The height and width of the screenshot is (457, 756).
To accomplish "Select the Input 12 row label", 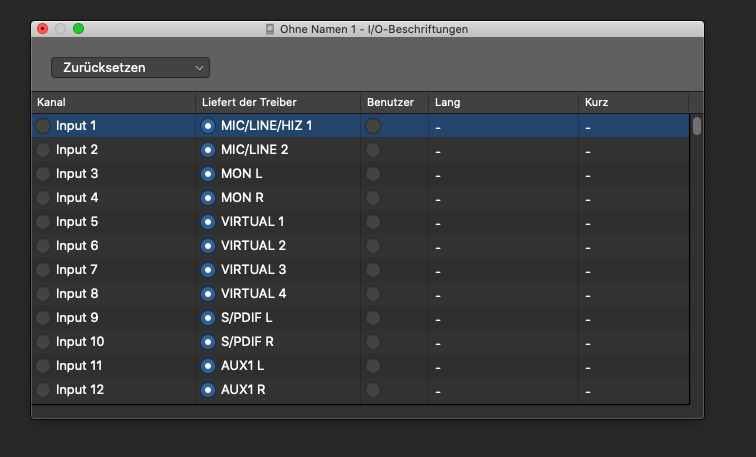I will pyautogui.click(x=80, y=390).
